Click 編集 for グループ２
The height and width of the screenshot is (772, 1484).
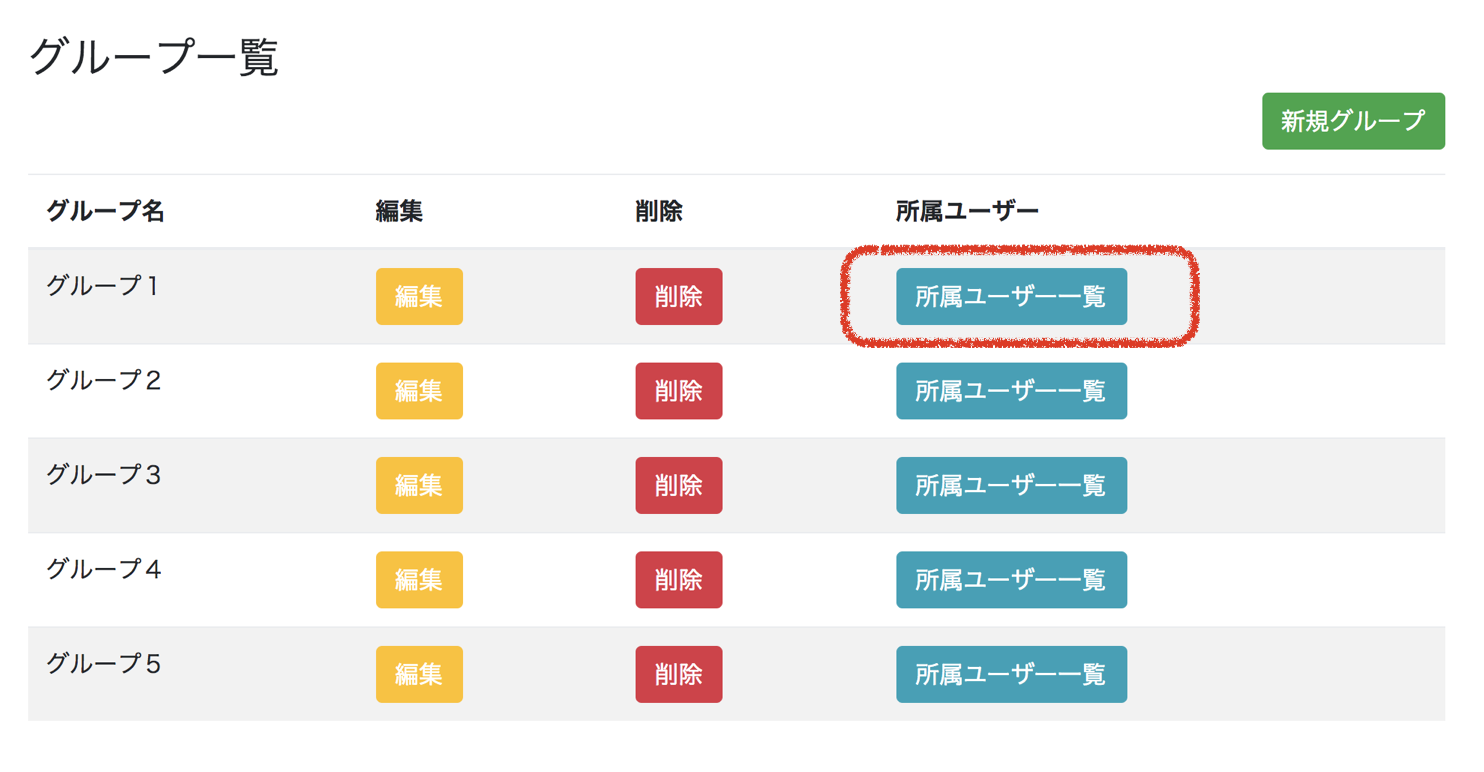[419, 391]
